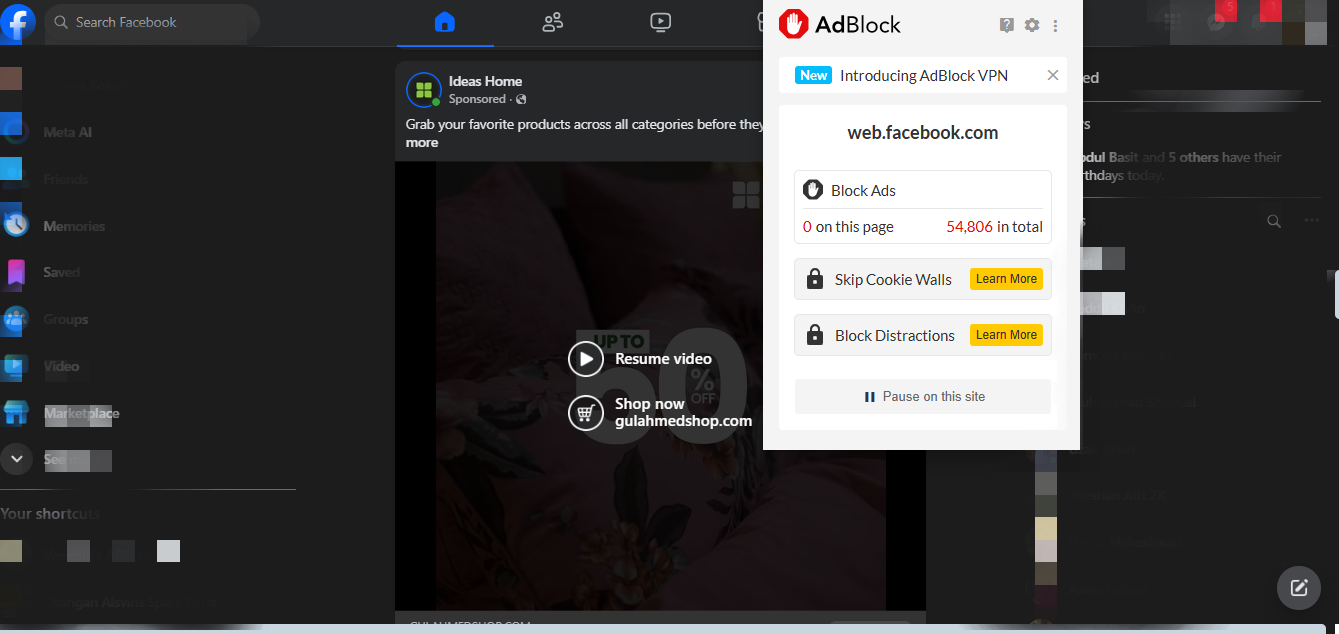The image size is (1339, 634).
Task: Click the shopping cart icon on the video
Action: pos(586,412)
